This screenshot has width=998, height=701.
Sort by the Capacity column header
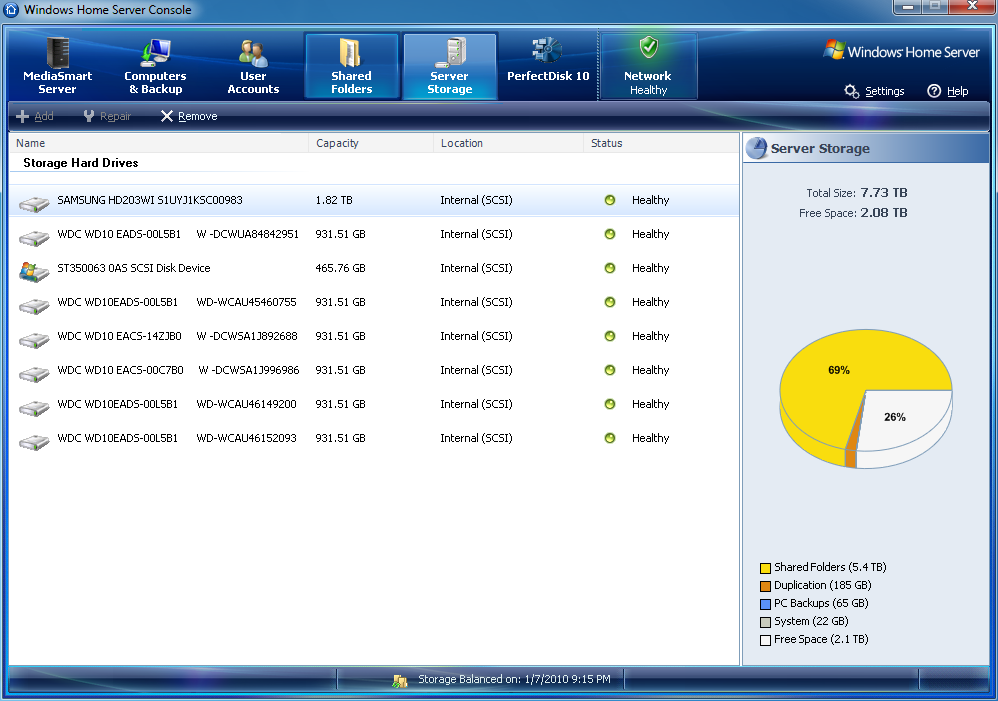[371, 143]
